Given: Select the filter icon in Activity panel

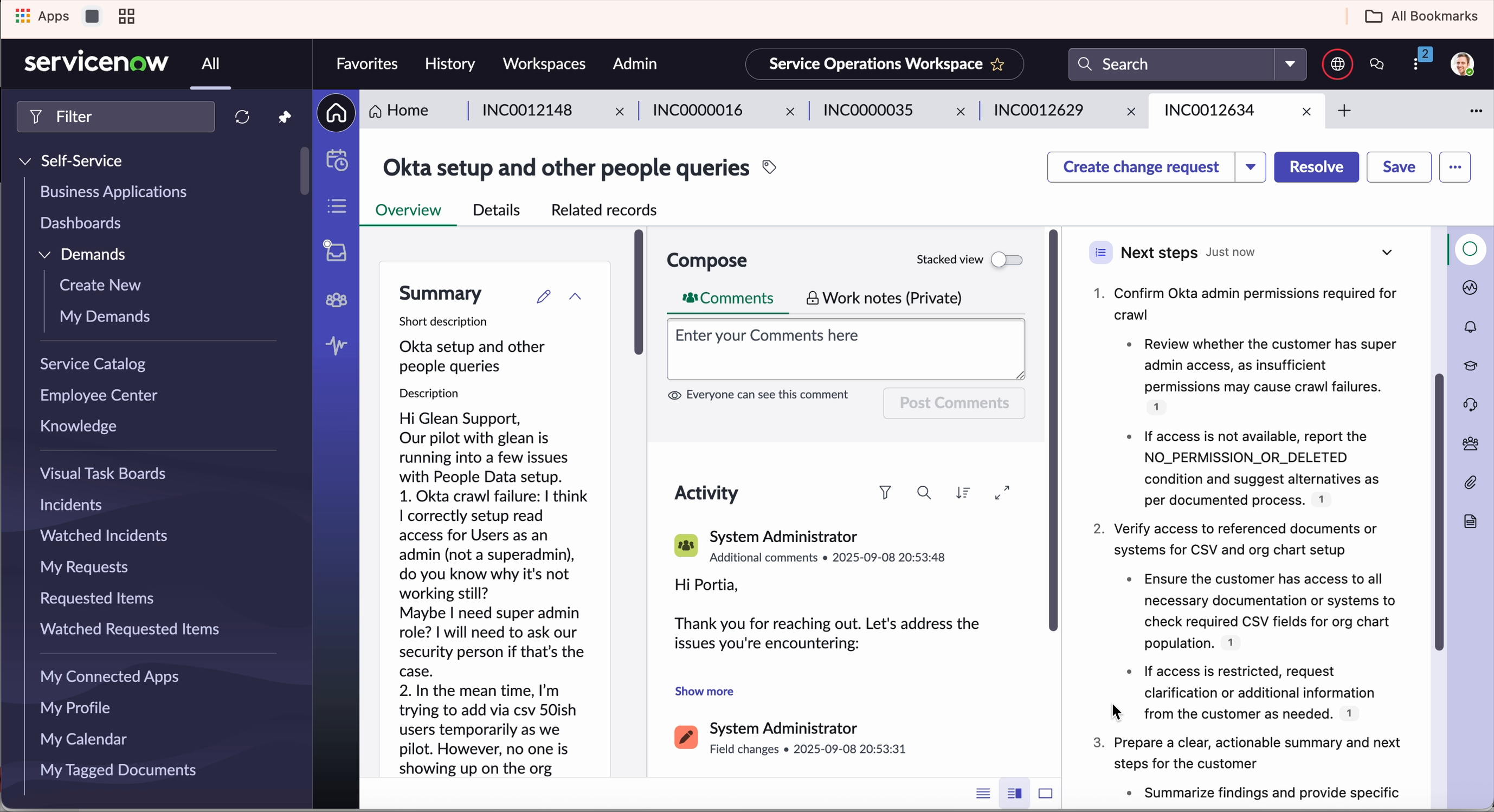Looking at the screenshot, I should 886,492.
